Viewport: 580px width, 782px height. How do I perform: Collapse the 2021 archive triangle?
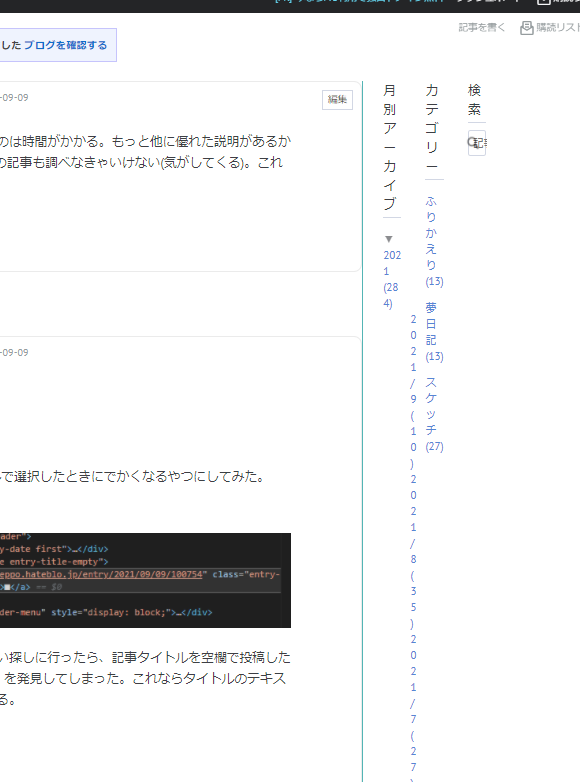pyautogui.click(x=389, y=239)
